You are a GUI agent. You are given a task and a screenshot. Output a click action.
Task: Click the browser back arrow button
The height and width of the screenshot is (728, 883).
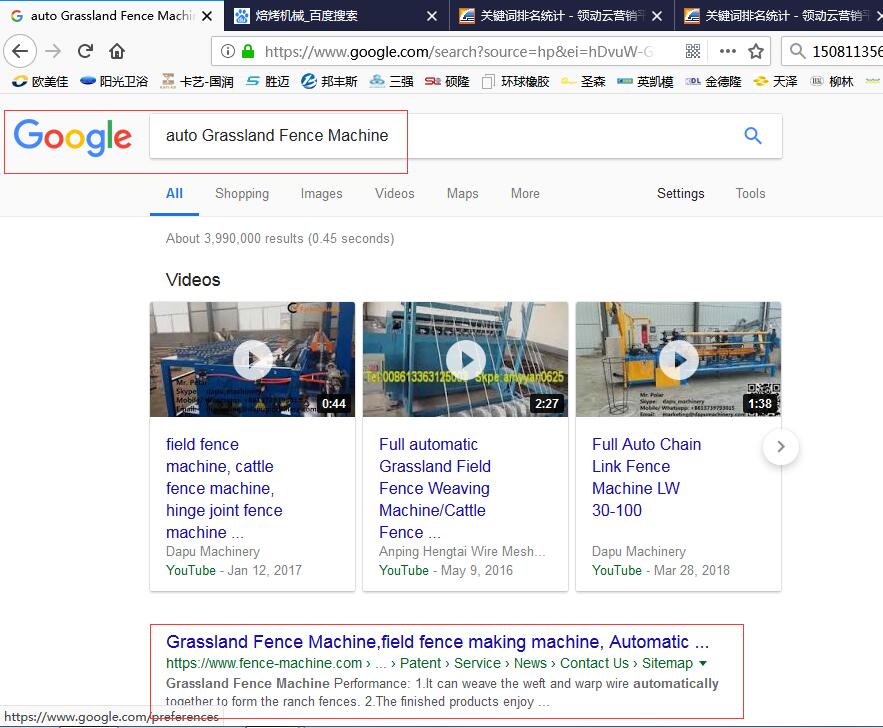coord(20,51)
